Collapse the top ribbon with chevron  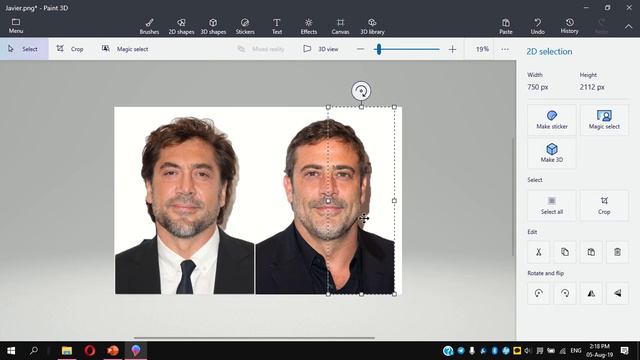[629, 27]
